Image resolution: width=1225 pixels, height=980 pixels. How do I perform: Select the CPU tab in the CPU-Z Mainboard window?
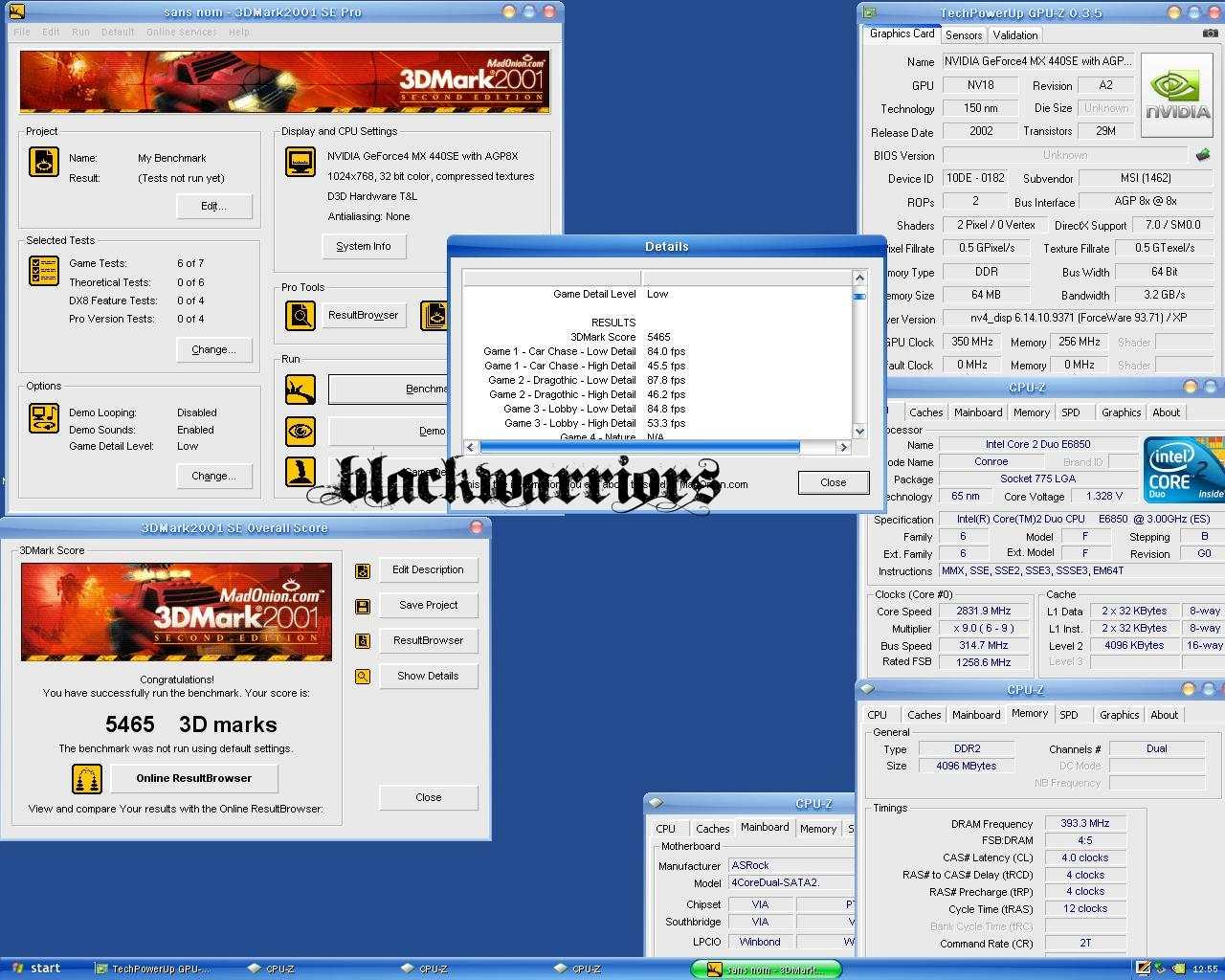(x=666, y=829)
